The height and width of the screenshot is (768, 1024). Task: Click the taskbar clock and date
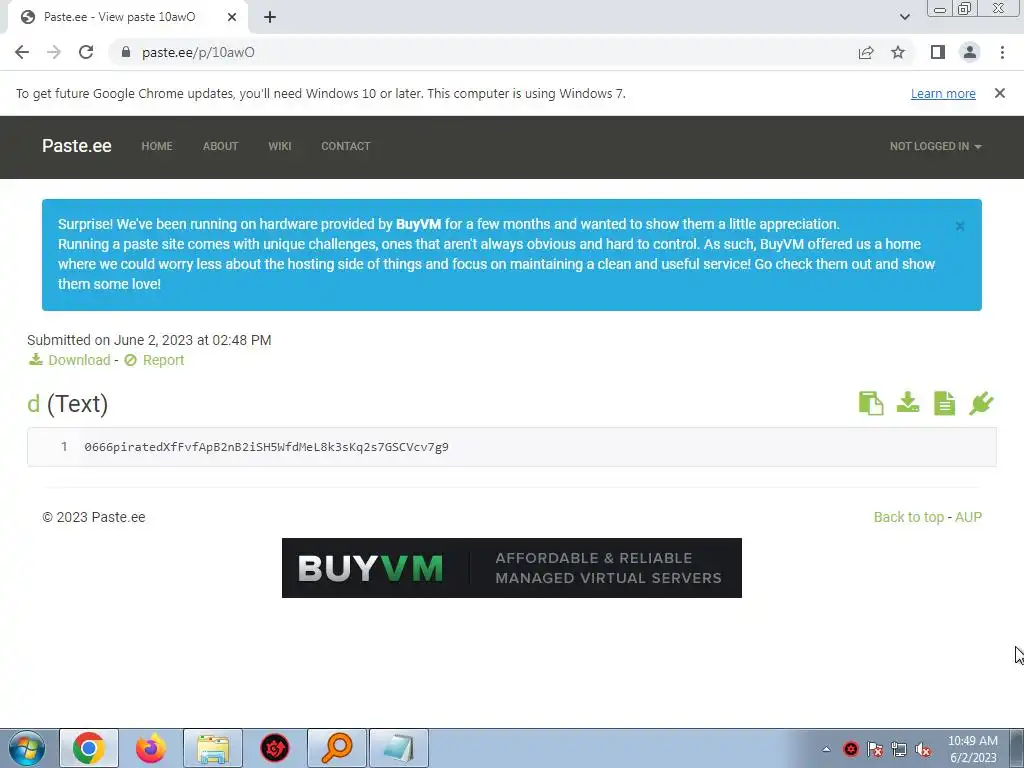click(972, 749)
